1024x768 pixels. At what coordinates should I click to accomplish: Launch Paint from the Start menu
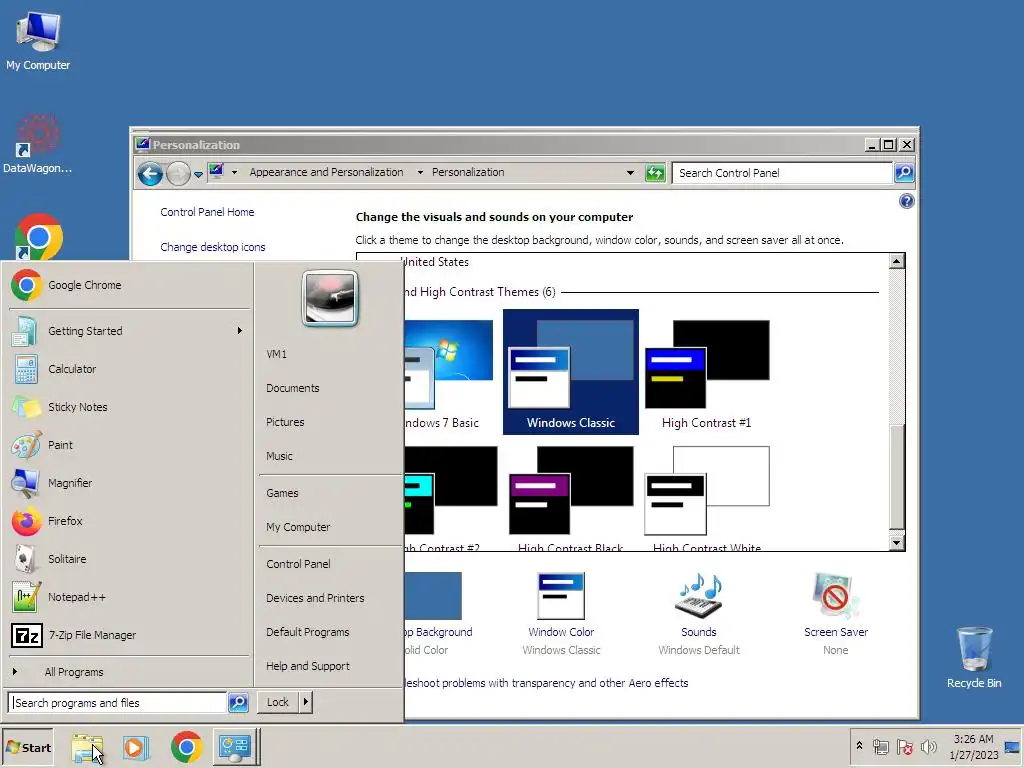click(x=129, y=445)
